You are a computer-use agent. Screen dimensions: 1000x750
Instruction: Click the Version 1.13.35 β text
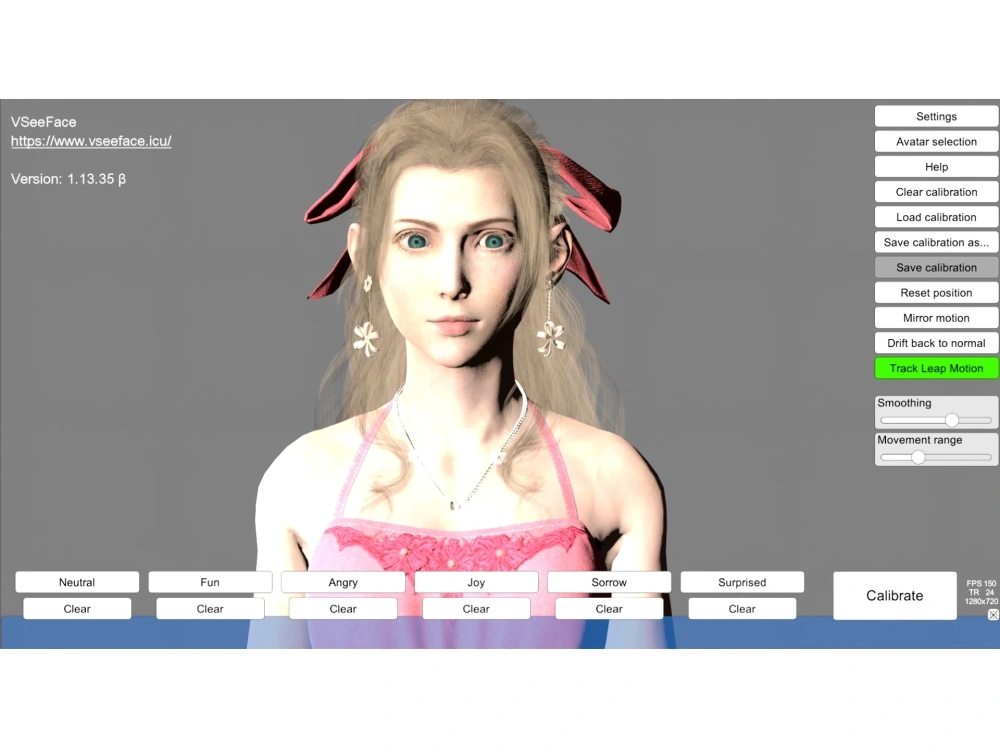click(x=68, y=179)
